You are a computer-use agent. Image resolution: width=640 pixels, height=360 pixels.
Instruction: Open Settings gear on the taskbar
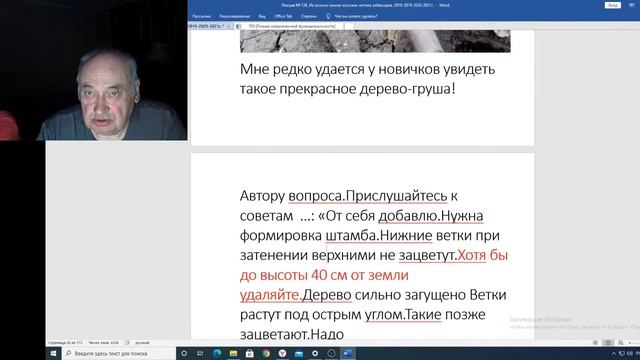click(x=315, y=353)
